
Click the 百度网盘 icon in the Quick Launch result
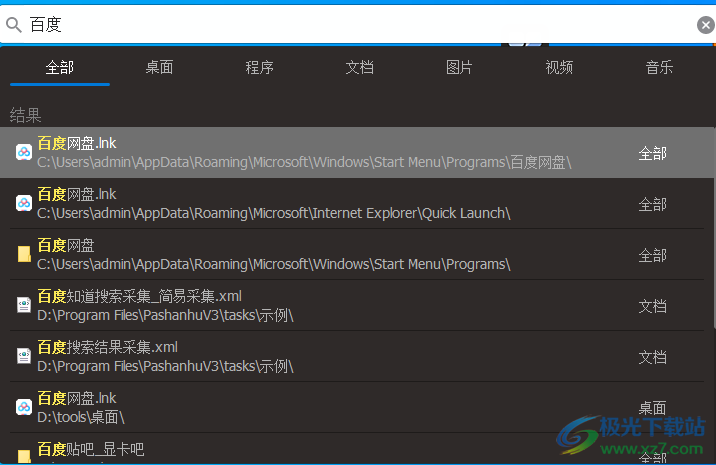pos(24,203)
